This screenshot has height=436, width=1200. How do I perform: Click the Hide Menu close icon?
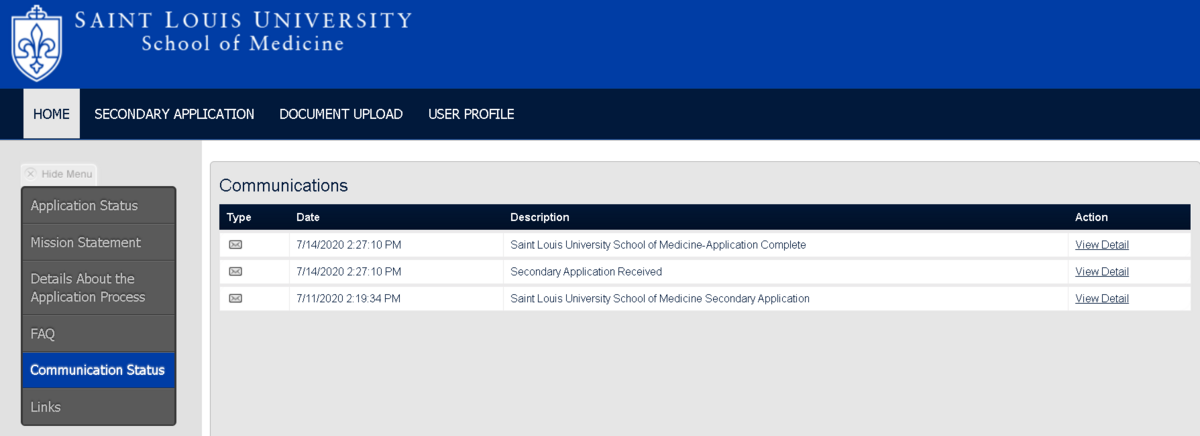point(31,173)
